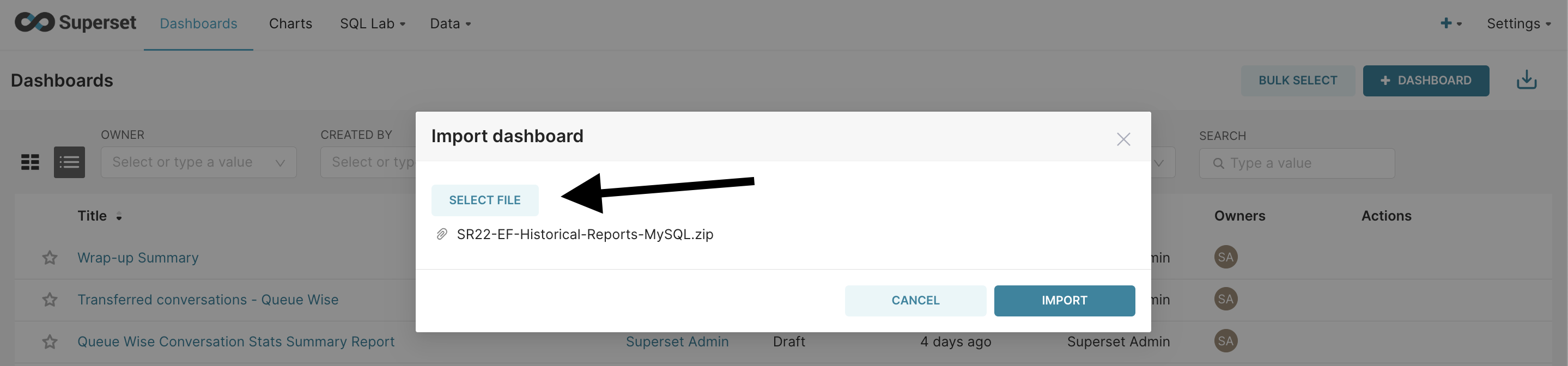This screenshot has height=366, width=1568.
Task: Open the plus new item menu
Action: (x=1451, y=23)
